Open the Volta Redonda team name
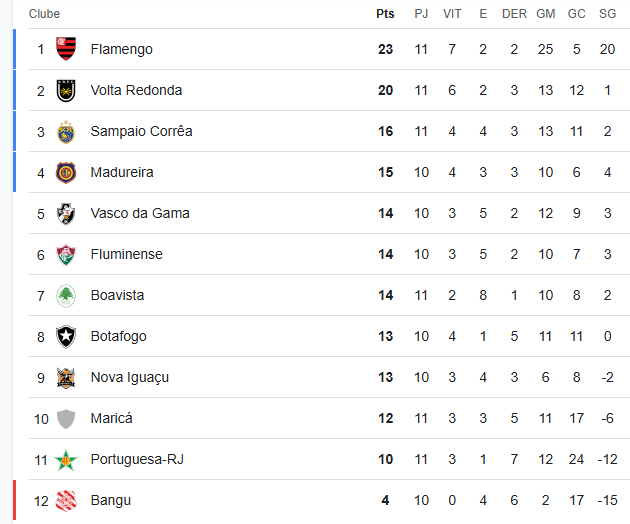 (136, 90)
